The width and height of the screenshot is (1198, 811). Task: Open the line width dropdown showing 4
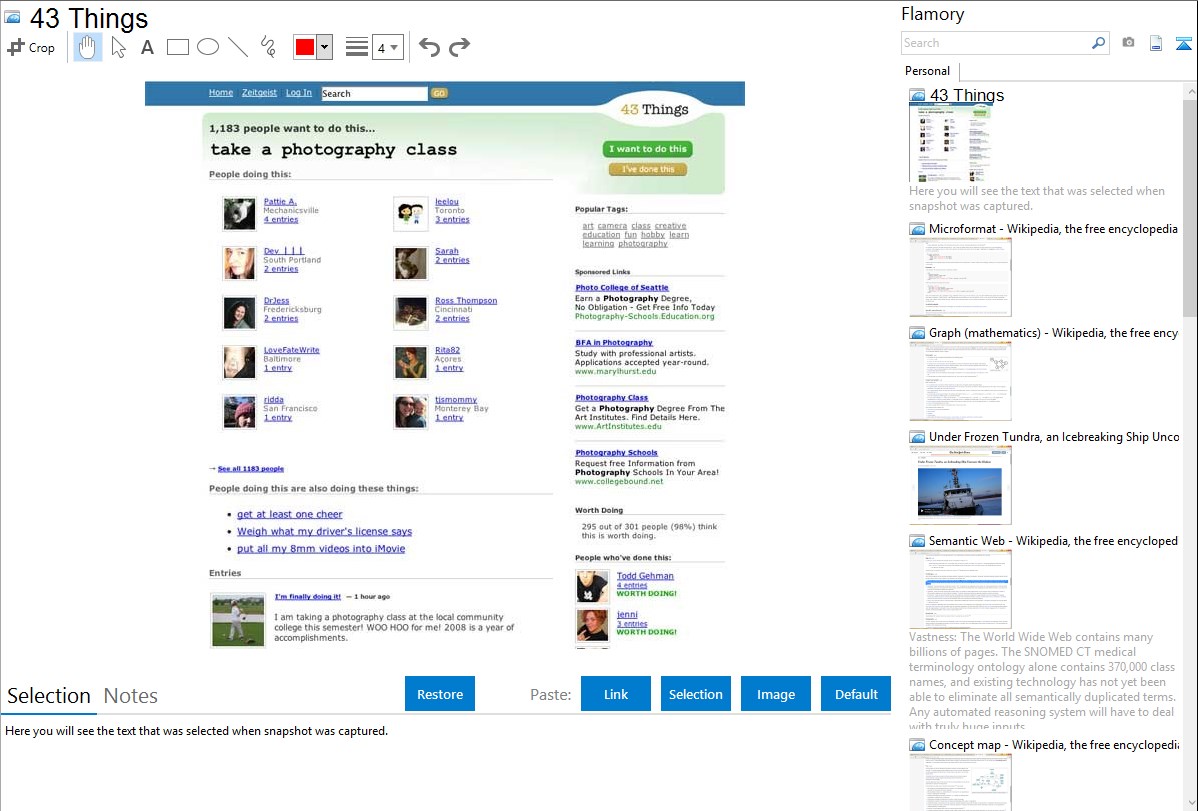(x=388, y=47)
